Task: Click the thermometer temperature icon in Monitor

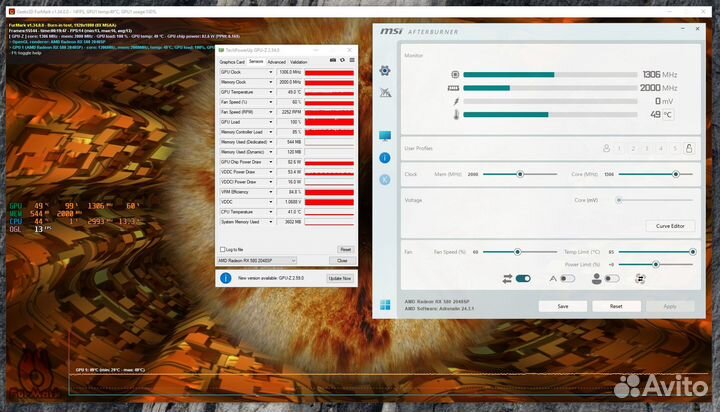Action: point(456,115)
